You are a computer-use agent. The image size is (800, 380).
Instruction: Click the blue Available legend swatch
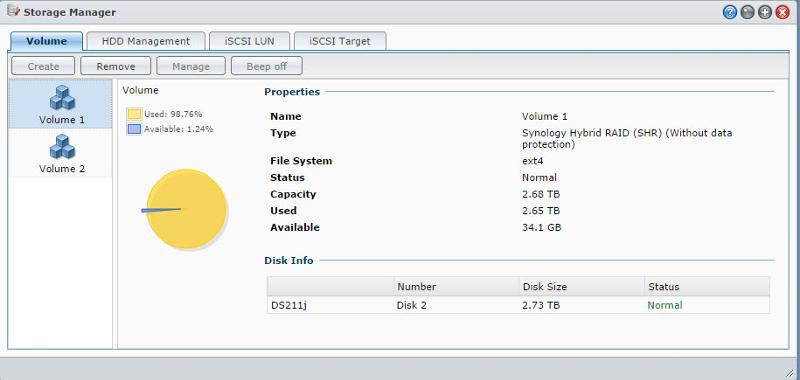click(134, 130)
